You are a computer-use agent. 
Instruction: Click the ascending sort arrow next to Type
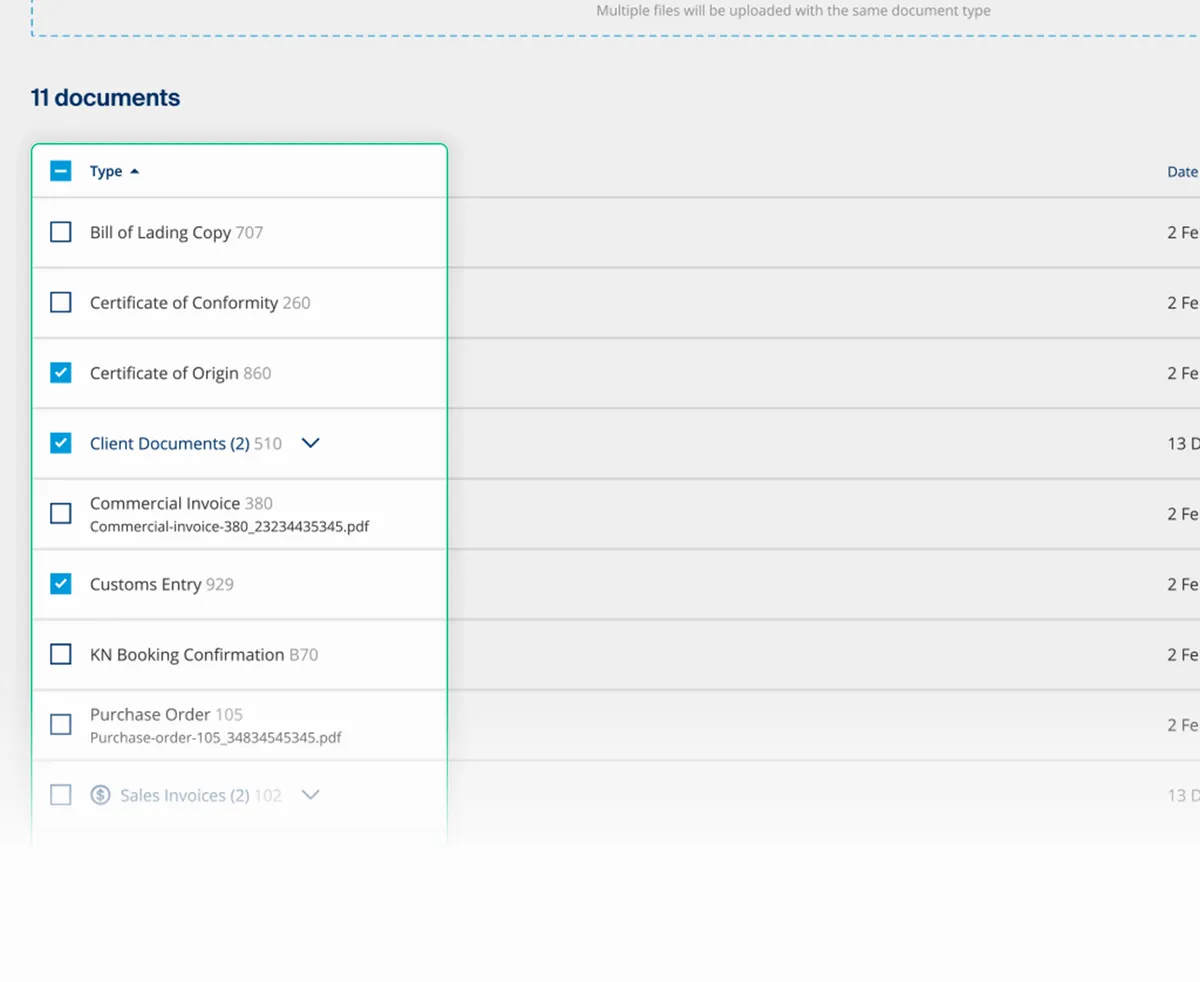[x=134, y=170]
